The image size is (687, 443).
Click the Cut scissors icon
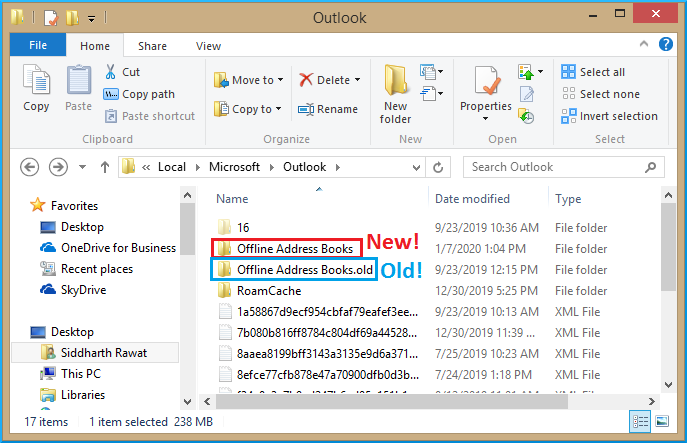pos(110,72)
